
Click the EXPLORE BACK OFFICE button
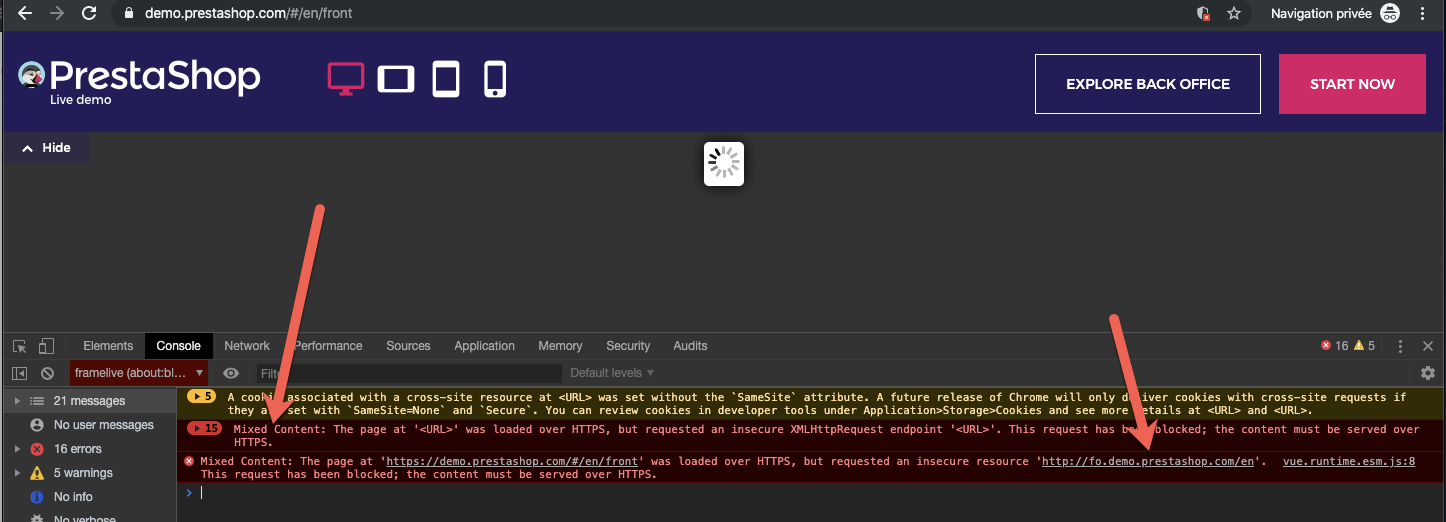click(x=1148, y=84)
